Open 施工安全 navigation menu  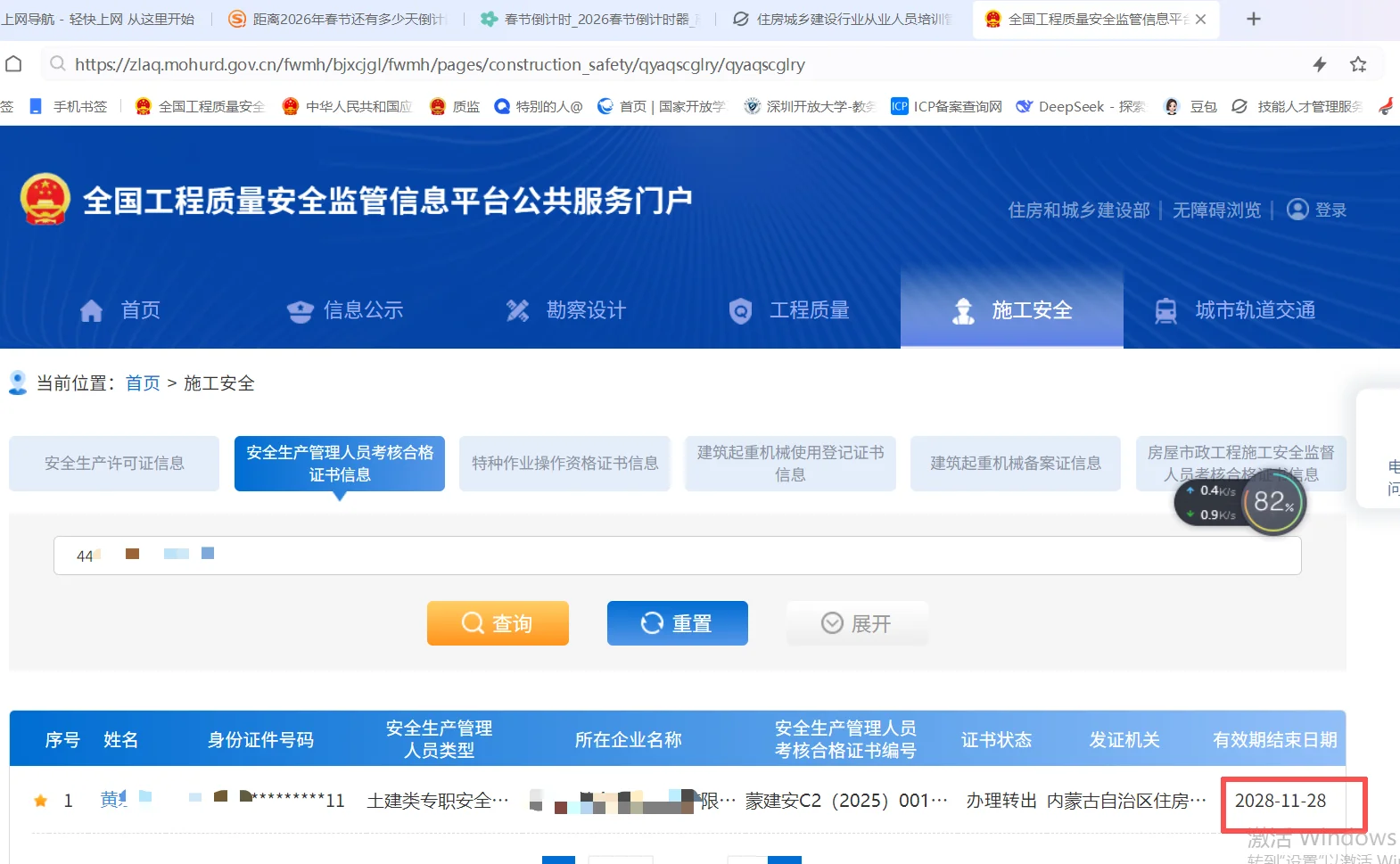(x=1012, y=310)
